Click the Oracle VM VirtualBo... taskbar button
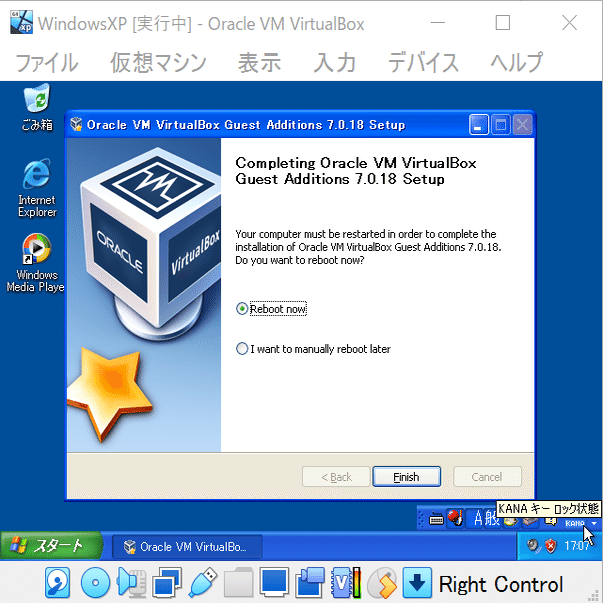Viewport: 603px width, 603px height. (x=187, y=546)
